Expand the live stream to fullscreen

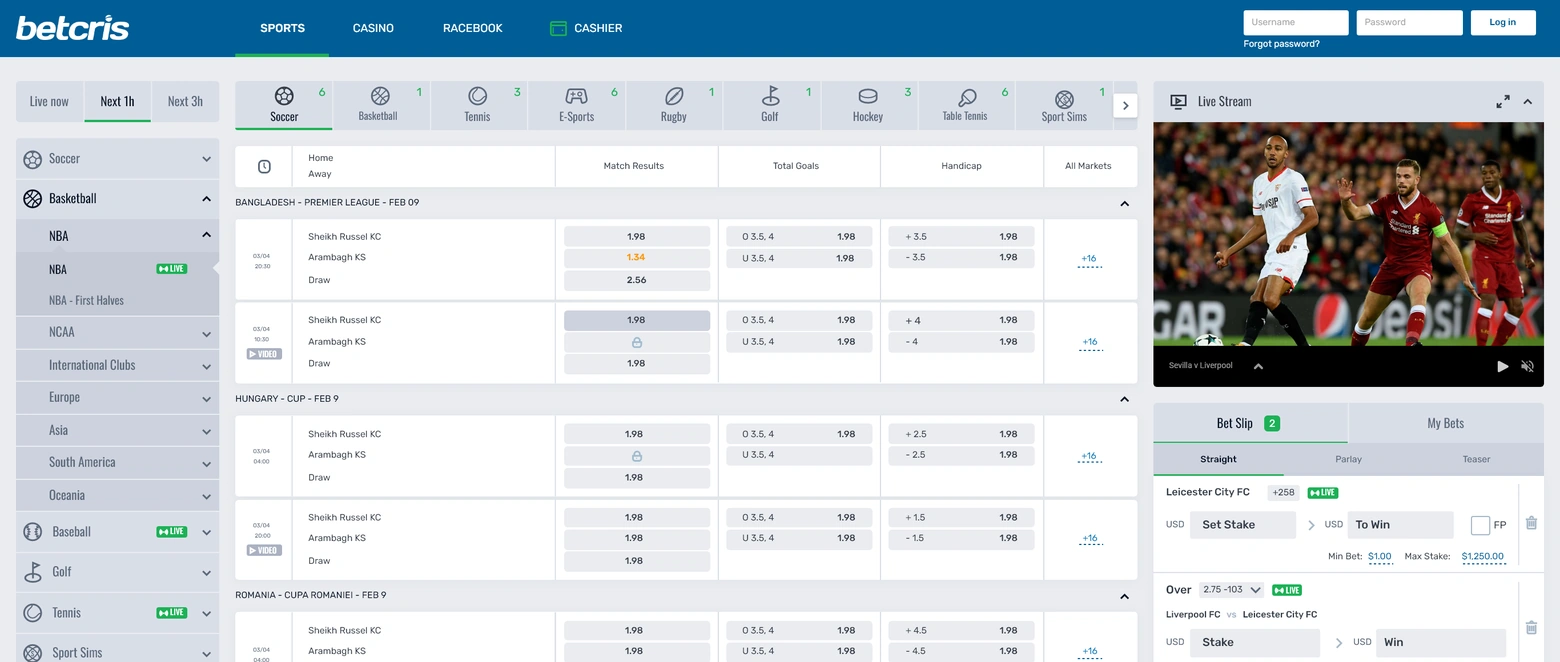tap(1503, 101)
